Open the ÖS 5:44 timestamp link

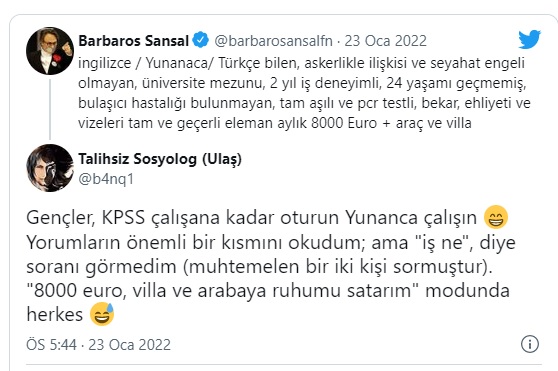[x=99, y=345]
